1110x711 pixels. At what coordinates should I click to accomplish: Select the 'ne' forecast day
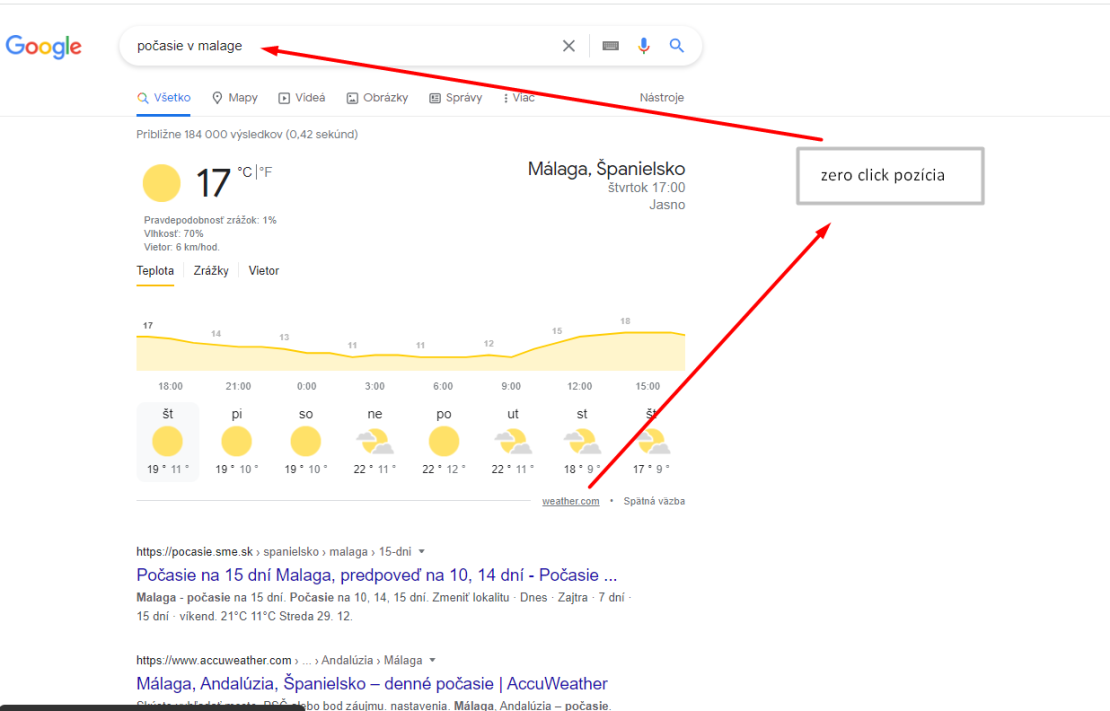(x=374, y=441)
